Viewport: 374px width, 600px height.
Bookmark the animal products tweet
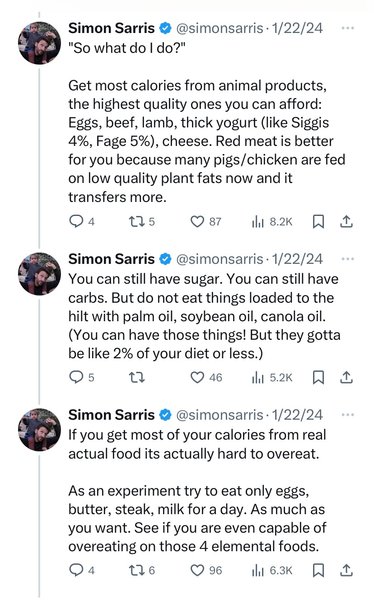[318, 221]
